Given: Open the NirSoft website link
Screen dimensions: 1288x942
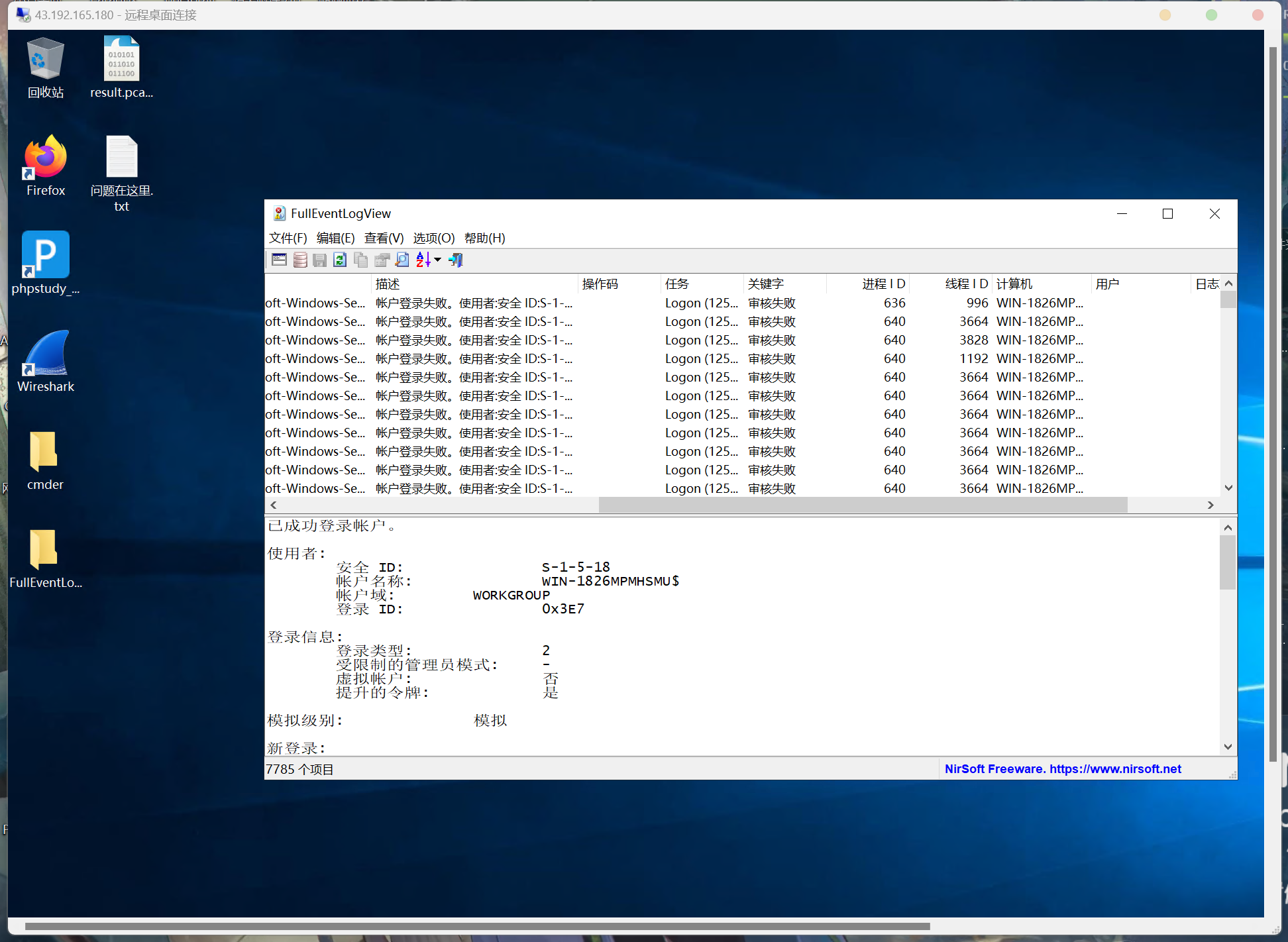Looking at the screenshot, I should (1062, 769).
